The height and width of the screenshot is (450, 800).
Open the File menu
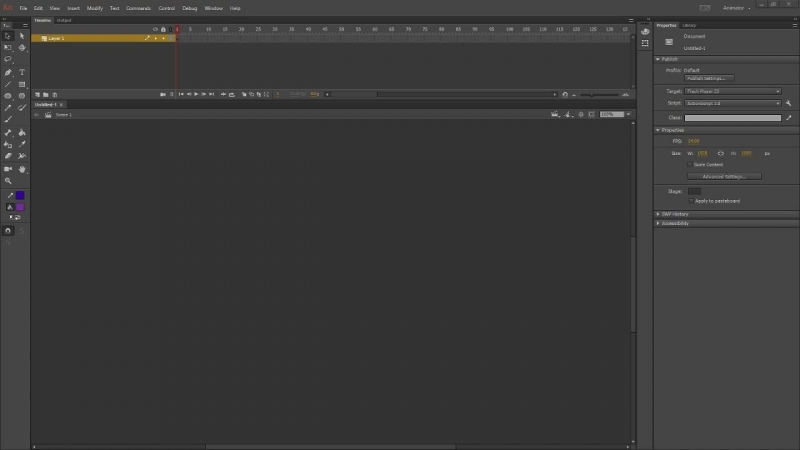(x=23, y=8)
